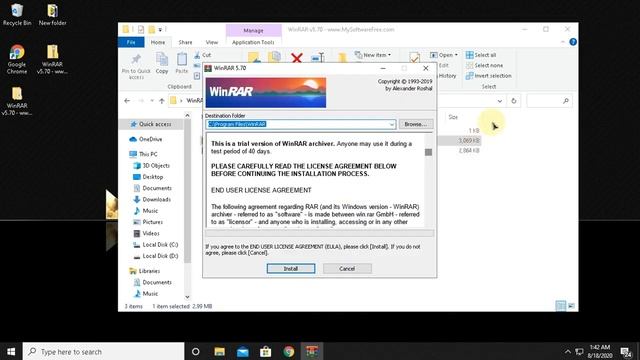Open Videos in the sidebar
This screenshot has height=360, width=640.
pos(146,233)
